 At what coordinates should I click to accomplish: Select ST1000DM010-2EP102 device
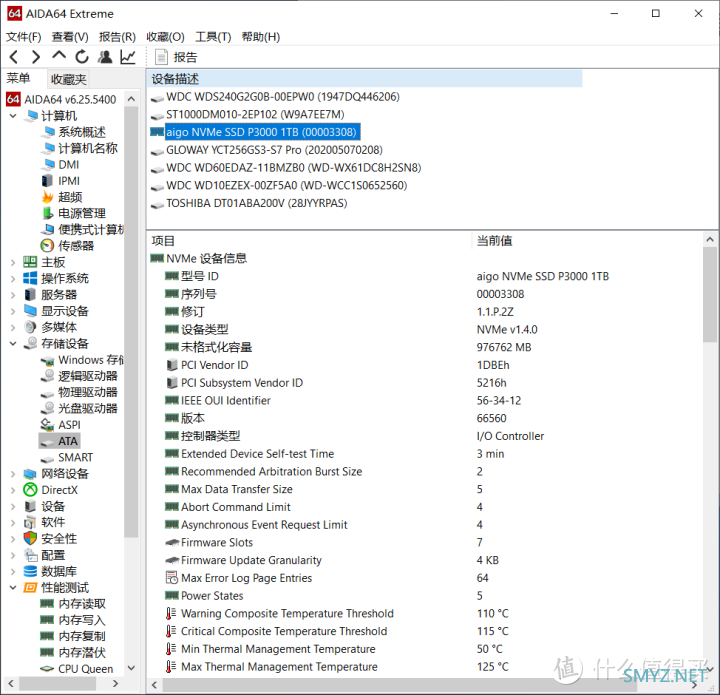pyautogui.click(x=255, y=114)
